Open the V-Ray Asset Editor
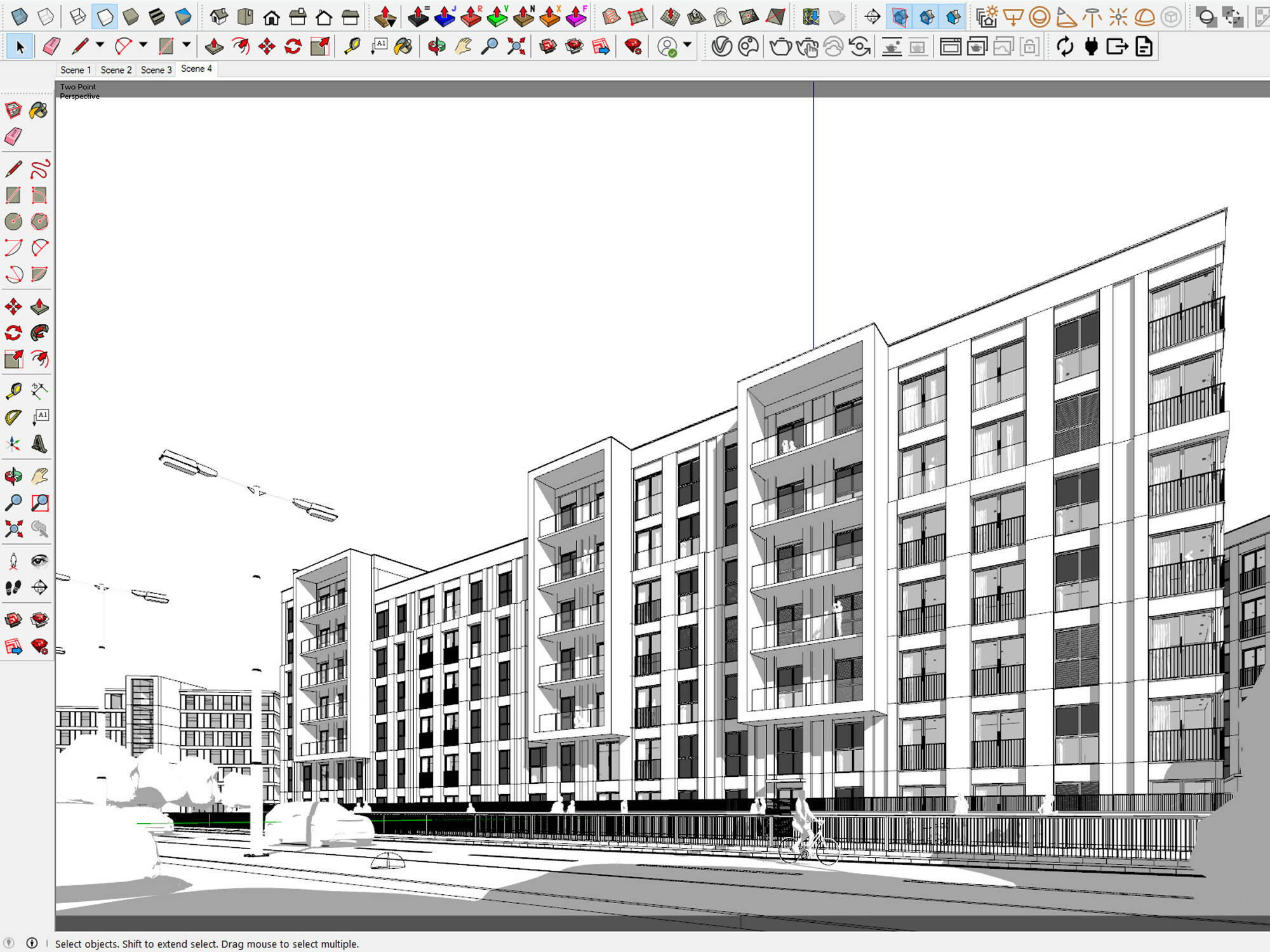1270x952 pixels. point(722,46)
